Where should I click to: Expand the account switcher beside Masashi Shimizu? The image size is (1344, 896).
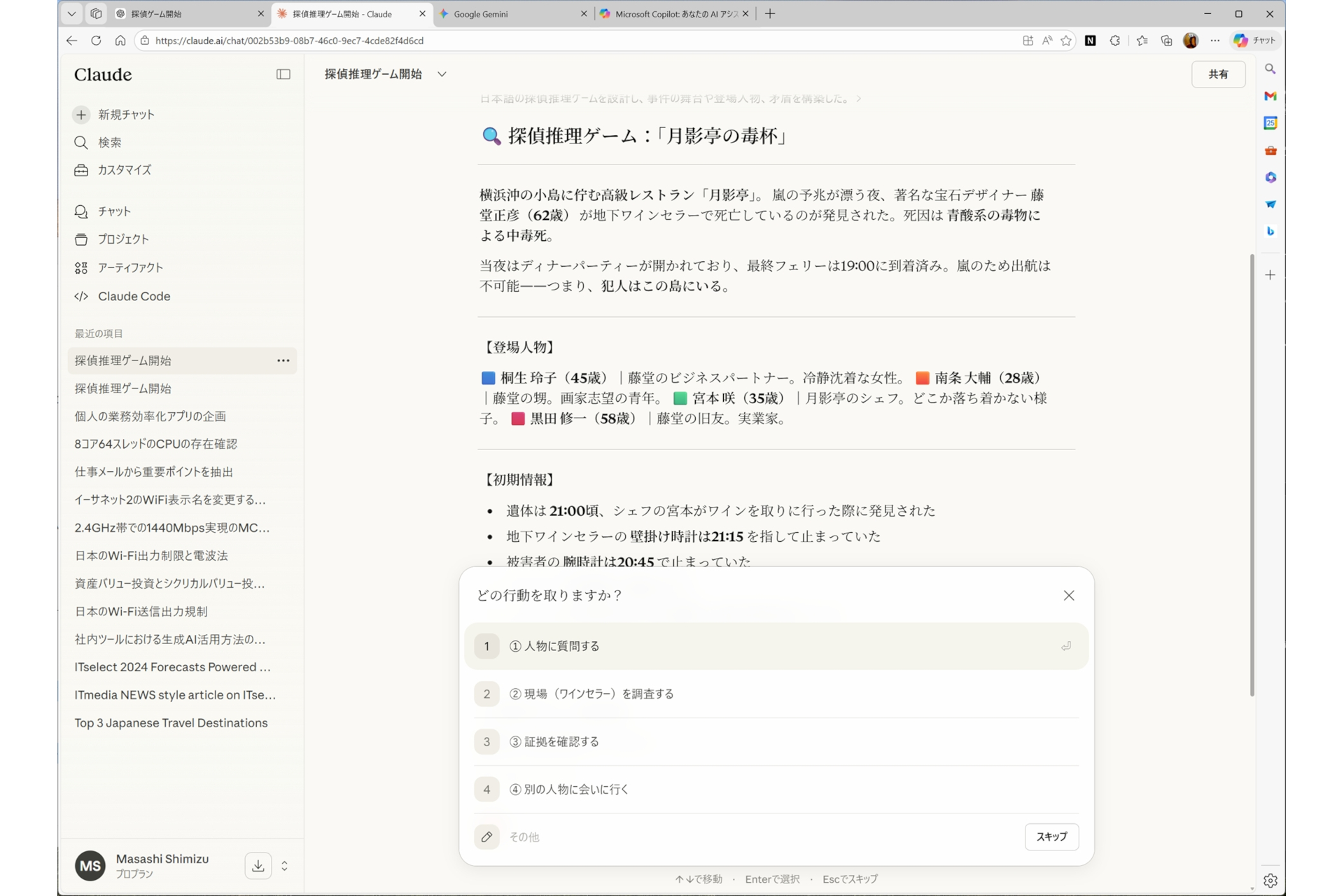(284, 866)
